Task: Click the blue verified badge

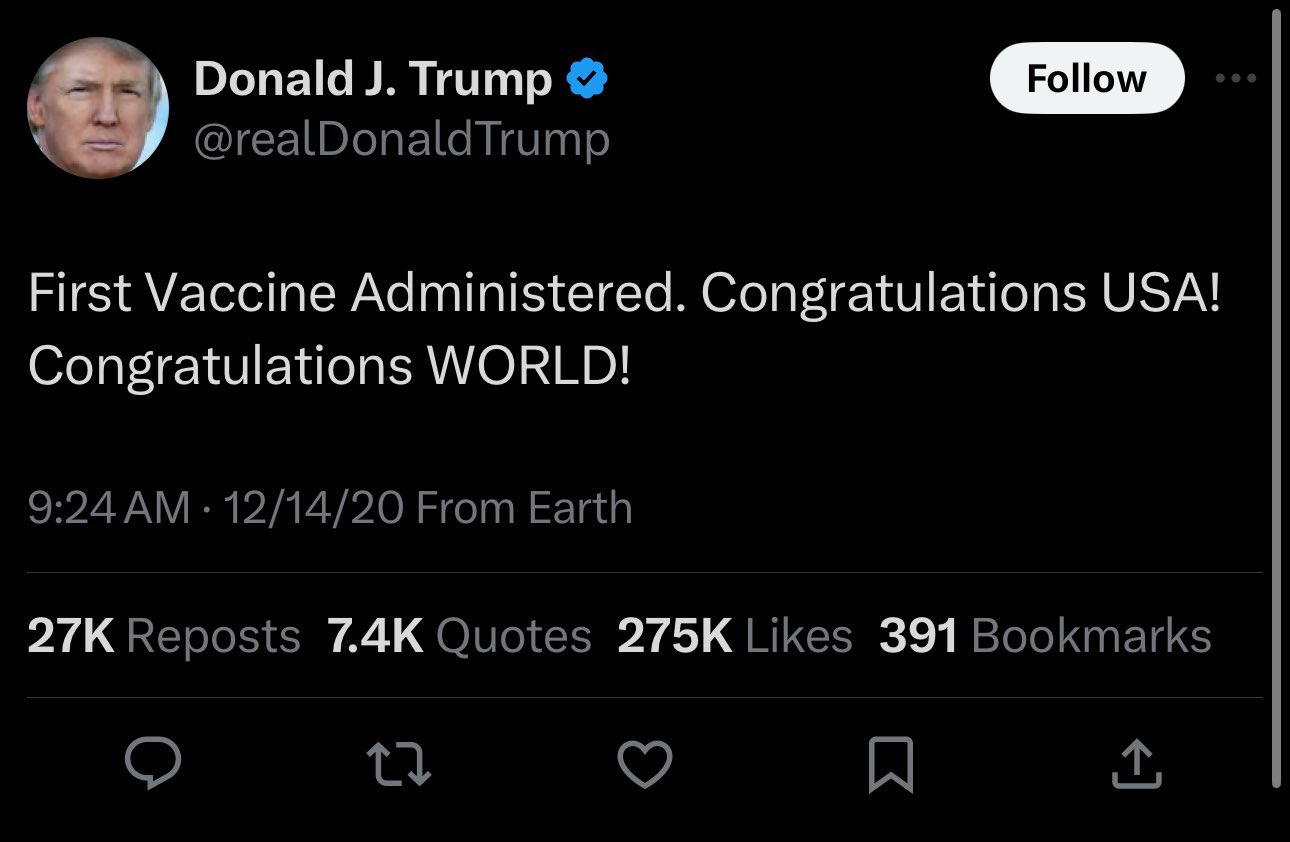Action: click(588, 80)
